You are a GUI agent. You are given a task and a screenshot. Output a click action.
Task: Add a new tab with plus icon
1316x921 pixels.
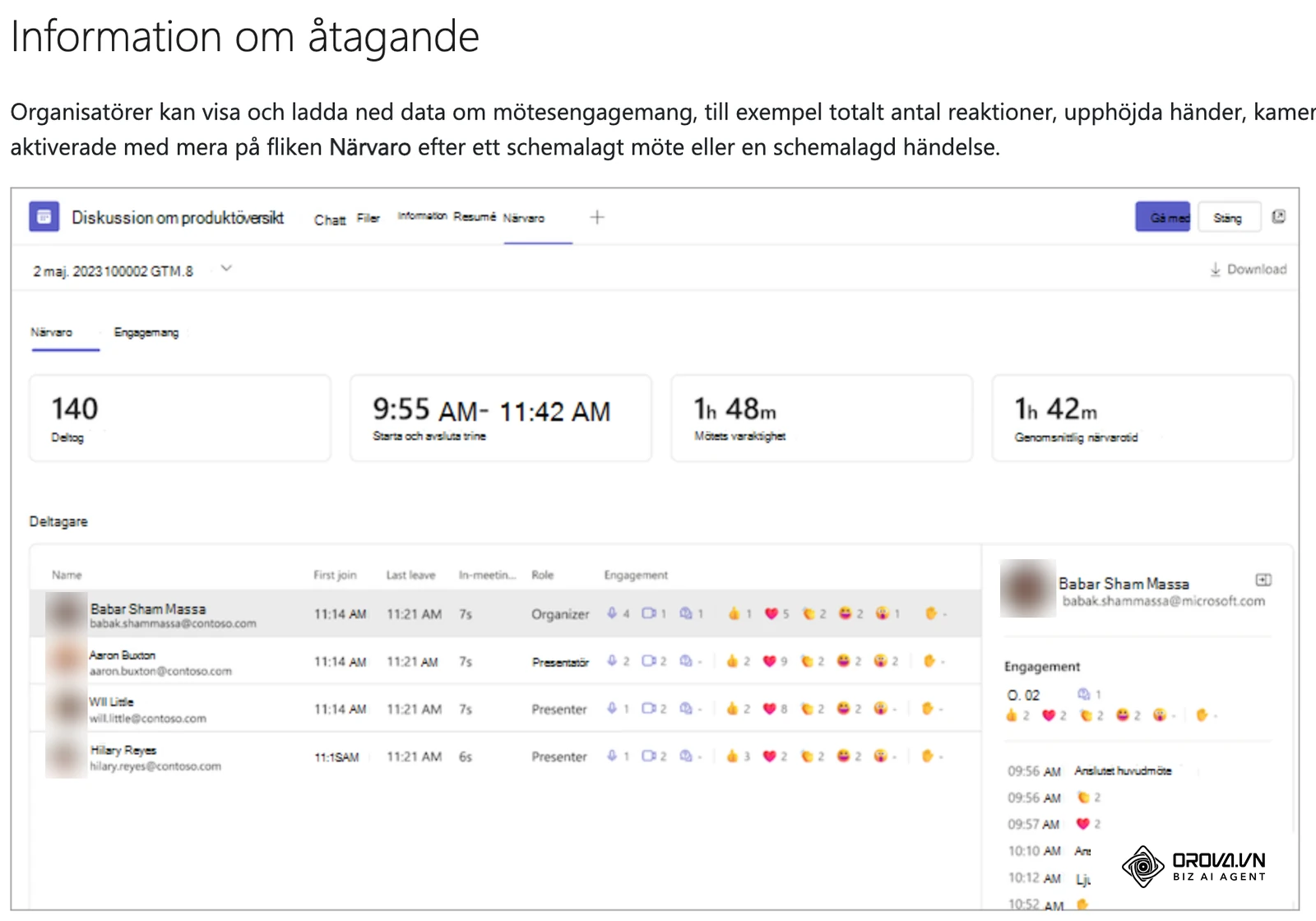597,217
